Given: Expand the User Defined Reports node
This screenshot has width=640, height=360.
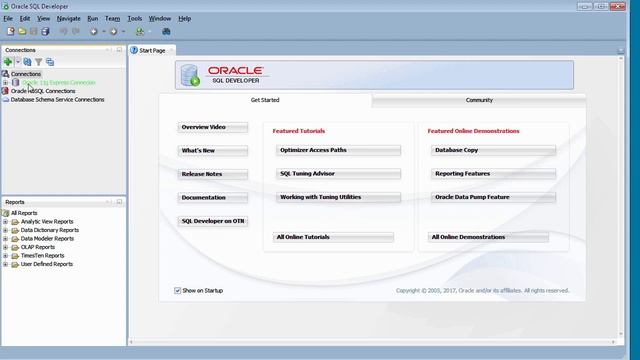Looking at the screenshot, I should [x=5, y=264].
